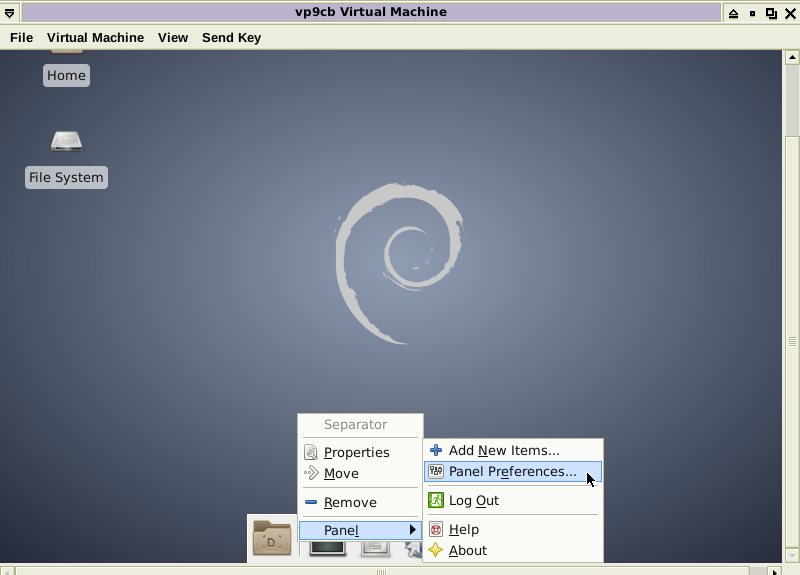Open the File menu
The width and height of the screenshot is (800, 575).
click(21, 38)
